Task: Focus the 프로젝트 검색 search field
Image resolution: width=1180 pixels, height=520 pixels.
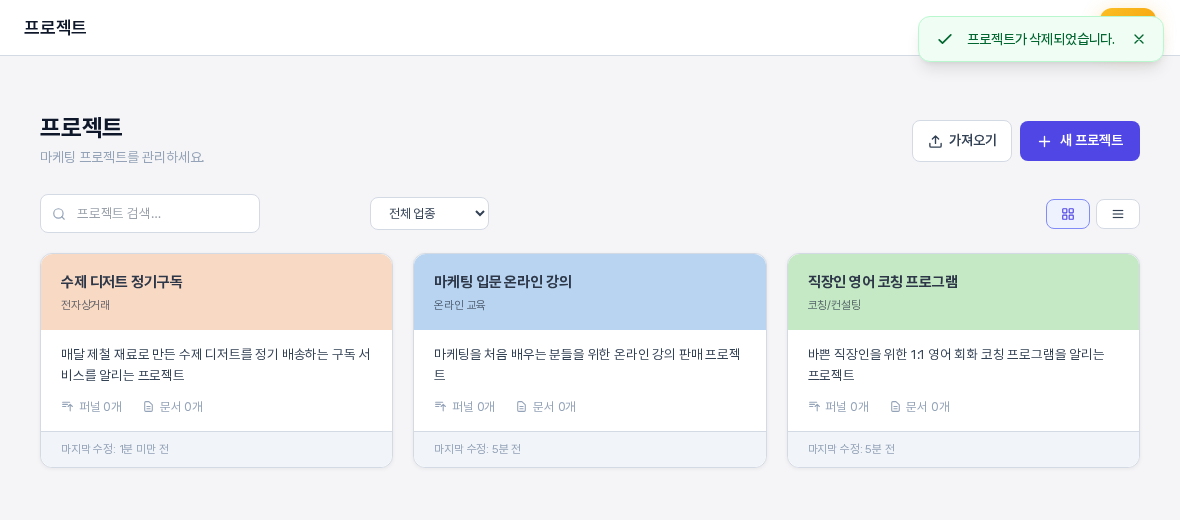Action: tap(150, 214)
